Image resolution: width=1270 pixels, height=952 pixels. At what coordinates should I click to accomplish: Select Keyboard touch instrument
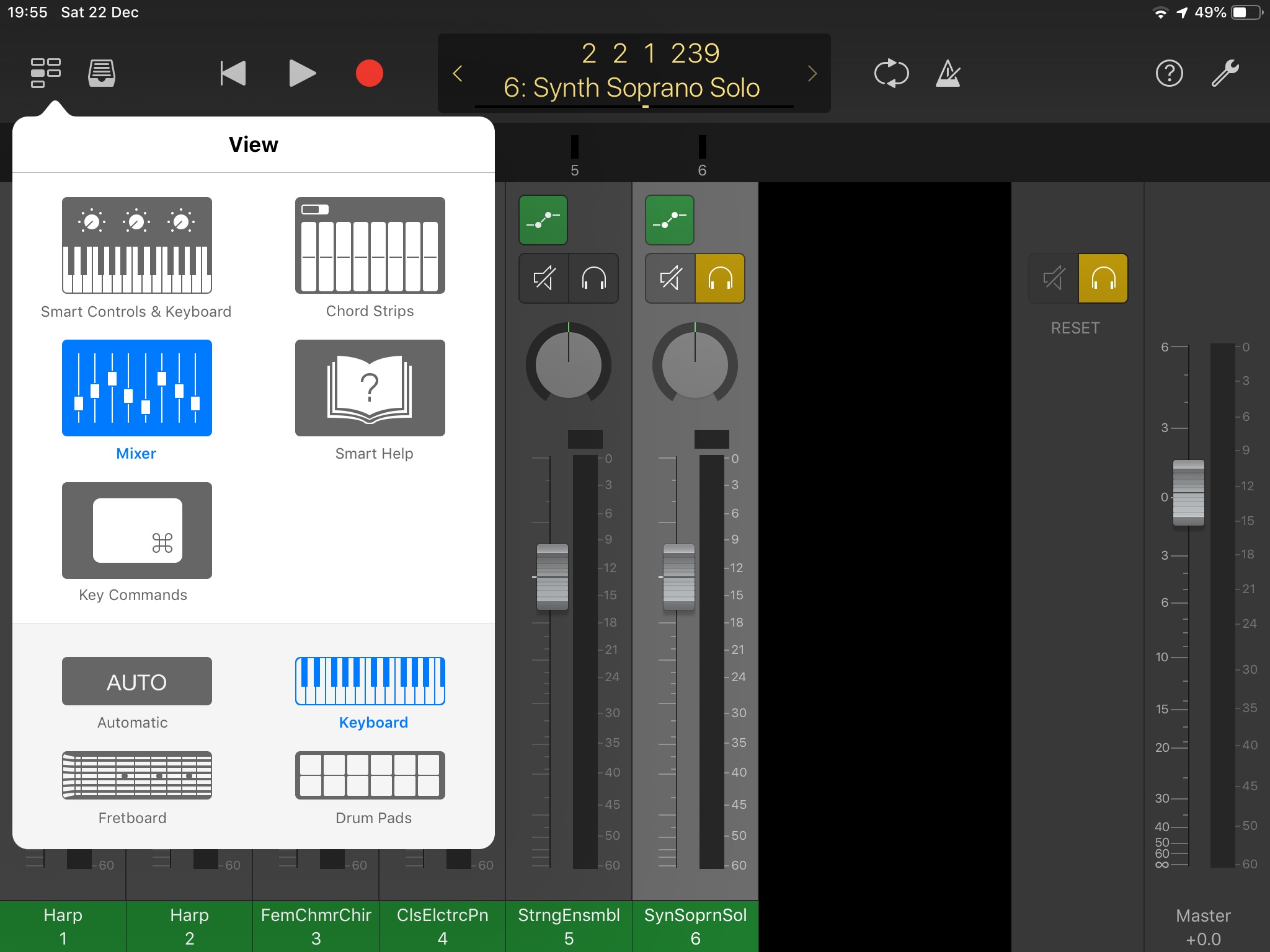[370, 694]
